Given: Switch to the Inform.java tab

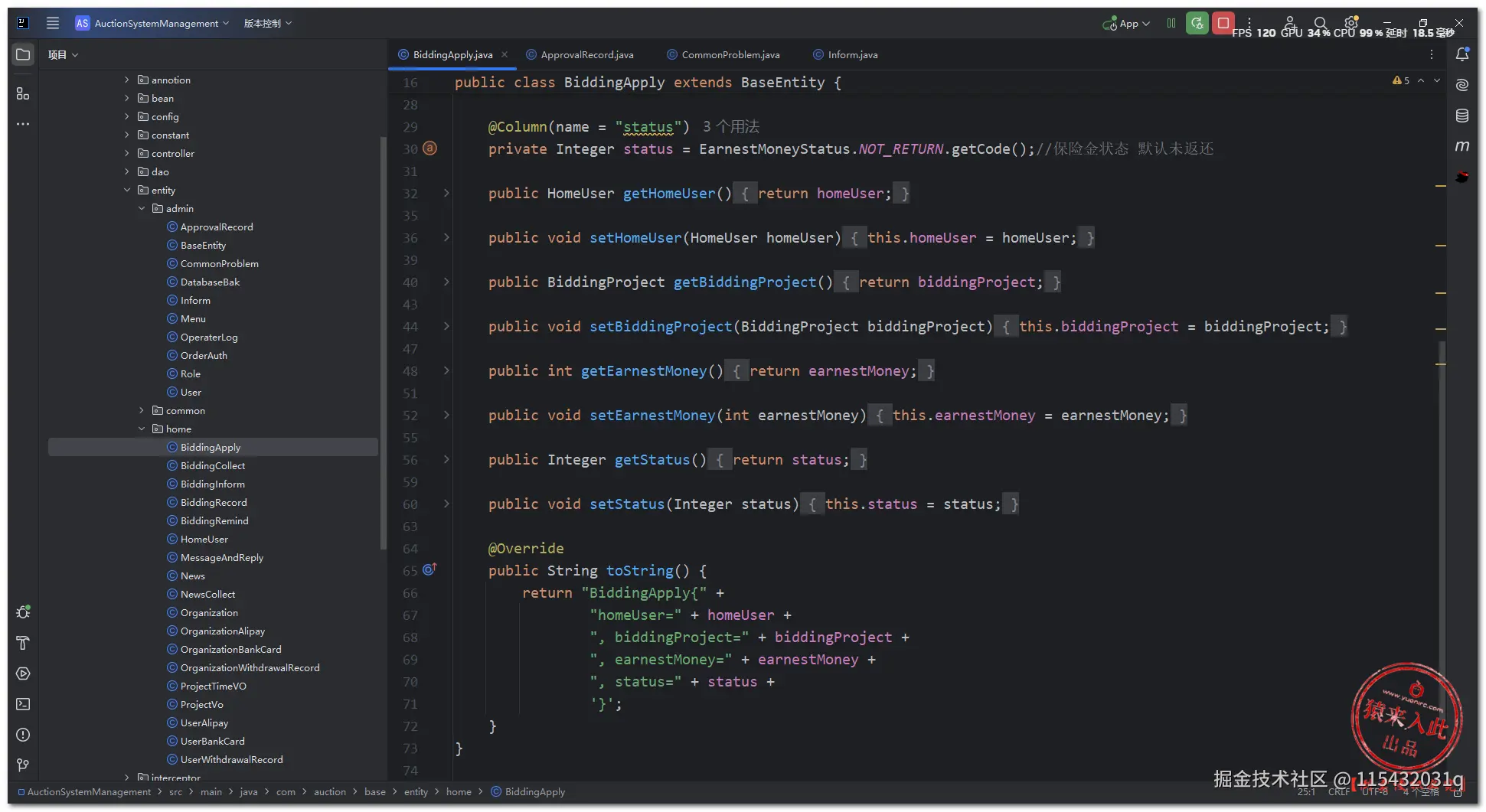Looking at the screenshot, I should coord(846,54).
